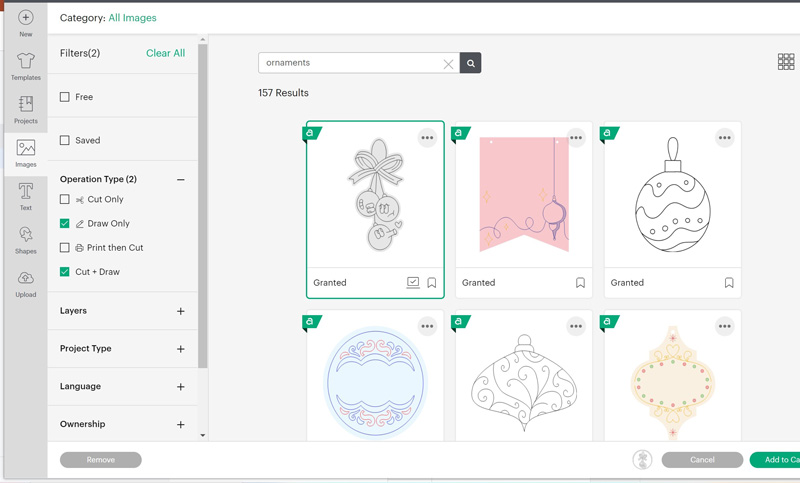The image size is (800, 483).
Task: Open three-dot menu on bow ornaments card
Action: click(428, 138)
